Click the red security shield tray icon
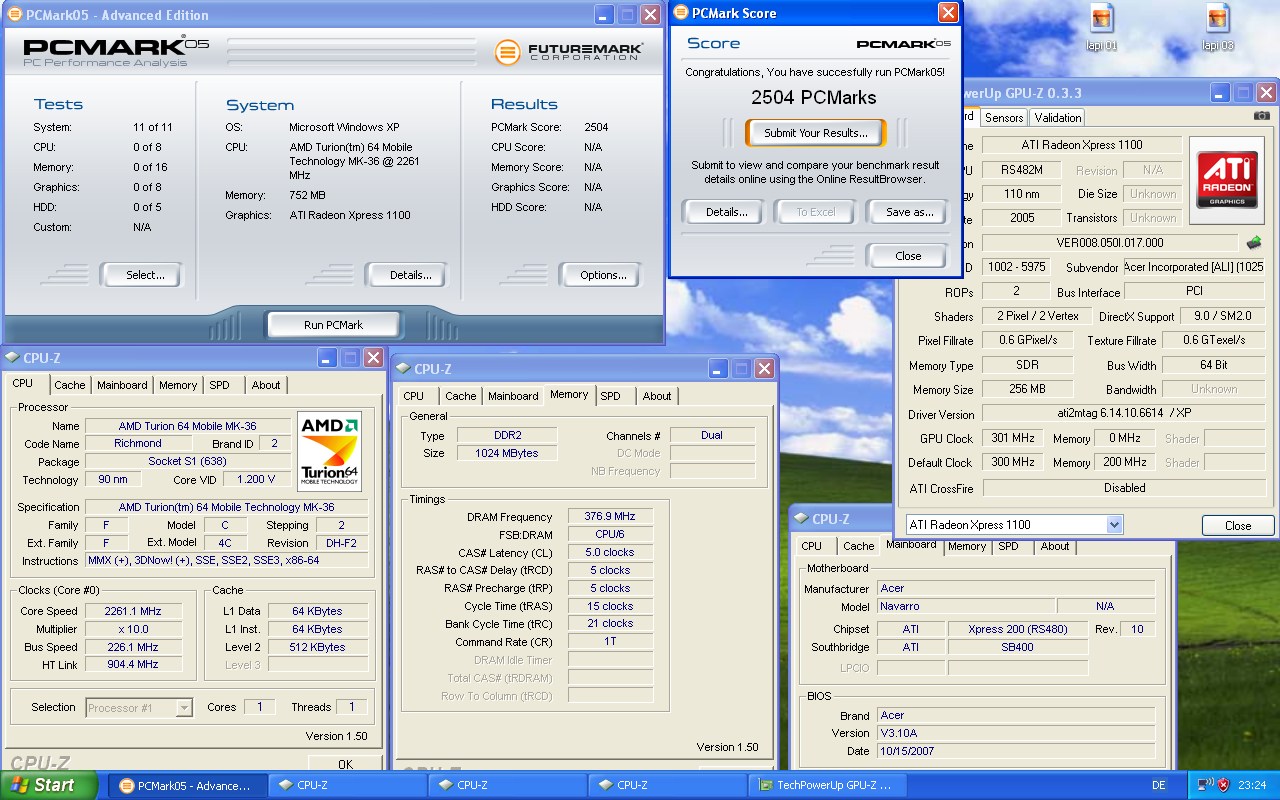 pyautogui.click(x=1223, y=785)
